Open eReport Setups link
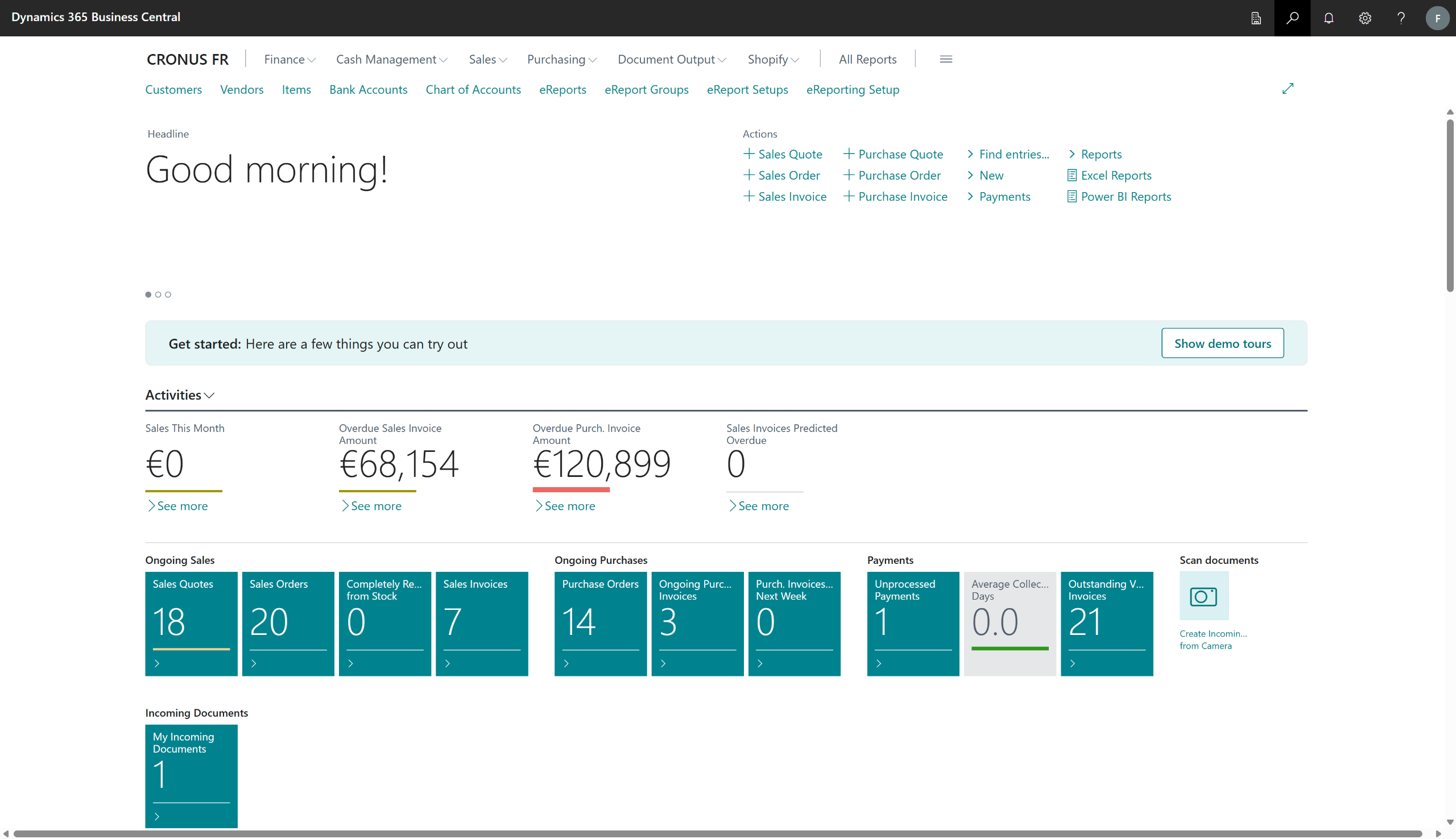 point(747,89)
